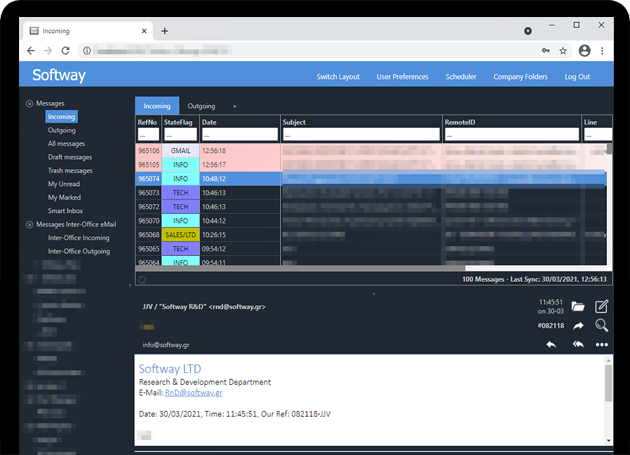Open Trash messages folder
The image size is (630, 455).
(x=70, y=170)
